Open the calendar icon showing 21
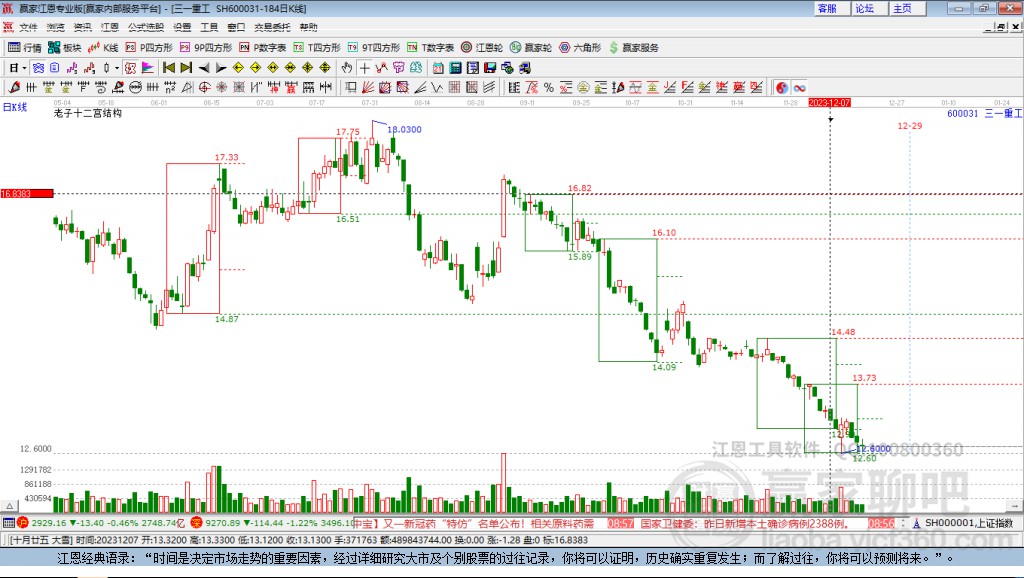This screenshot has height=578, width=1024. point(438,68)
